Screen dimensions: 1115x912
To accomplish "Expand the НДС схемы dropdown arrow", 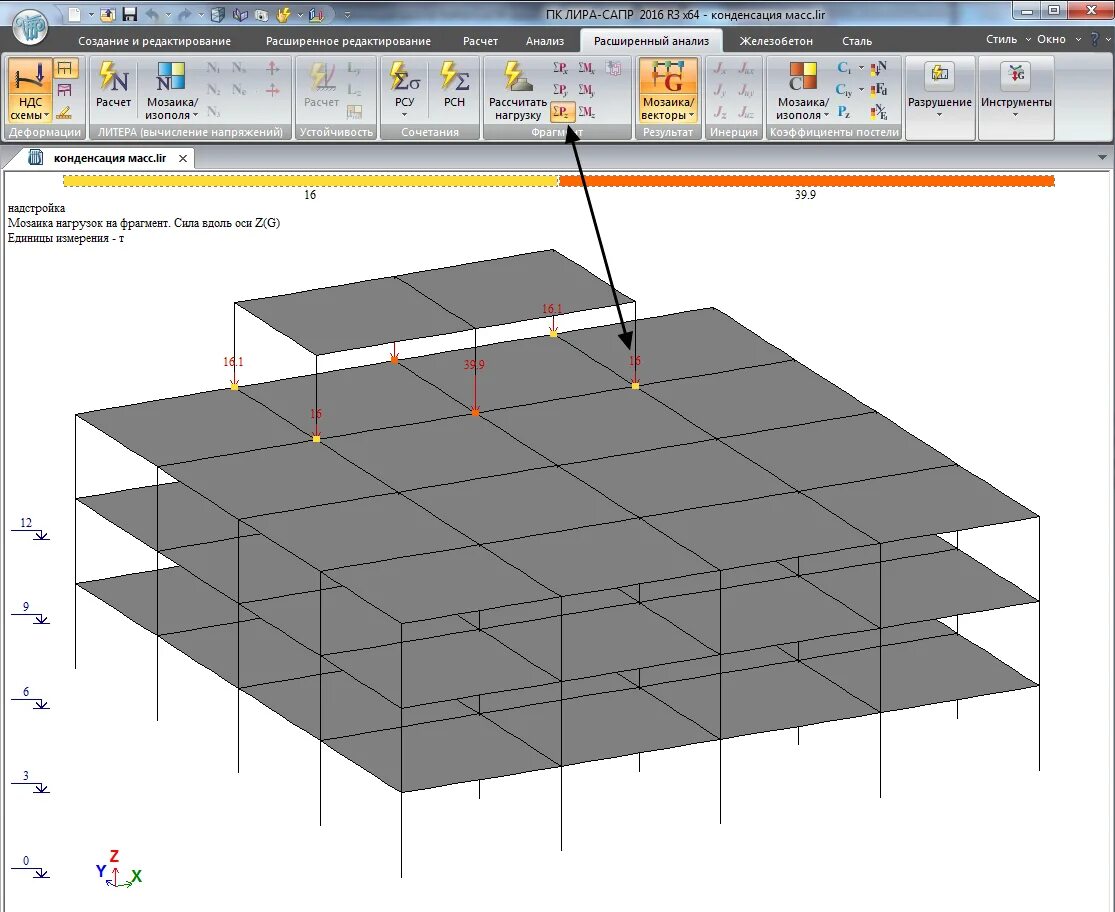I will 46,115.
